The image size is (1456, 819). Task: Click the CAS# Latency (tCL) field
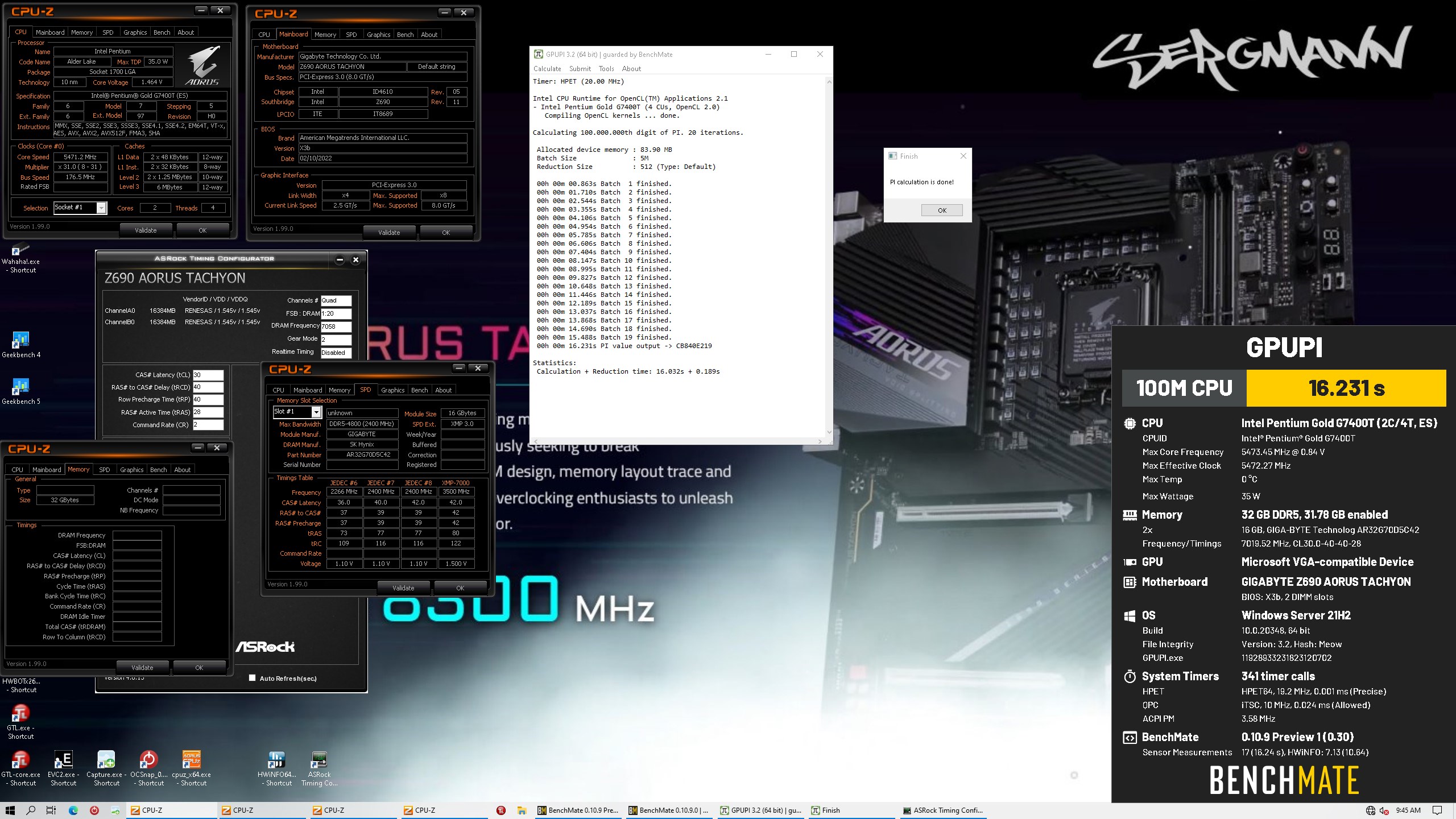[208, 375]
